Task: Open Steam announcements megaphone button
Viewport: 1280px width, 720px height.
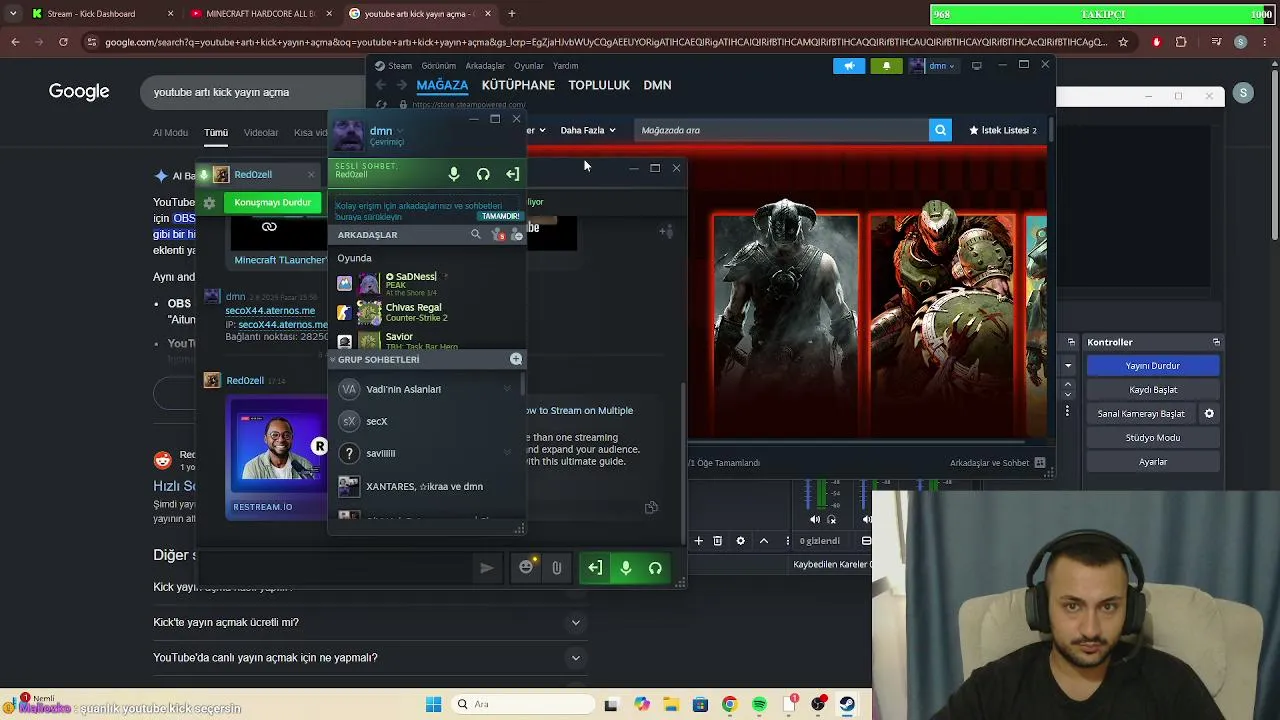Action: (849, 66)
